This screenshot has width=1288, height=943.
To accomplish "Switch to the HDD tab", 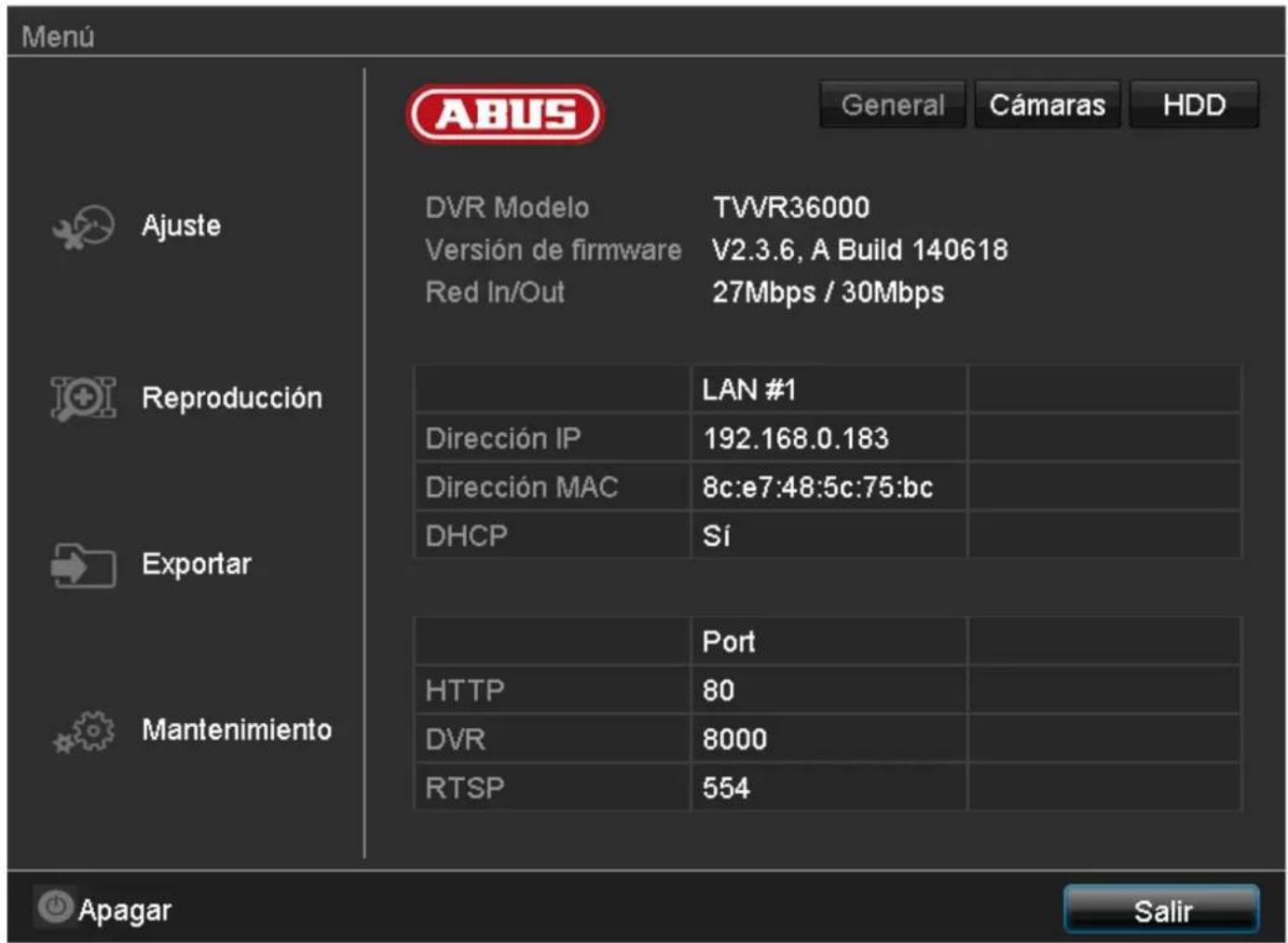I will [x=1194, y=104].
